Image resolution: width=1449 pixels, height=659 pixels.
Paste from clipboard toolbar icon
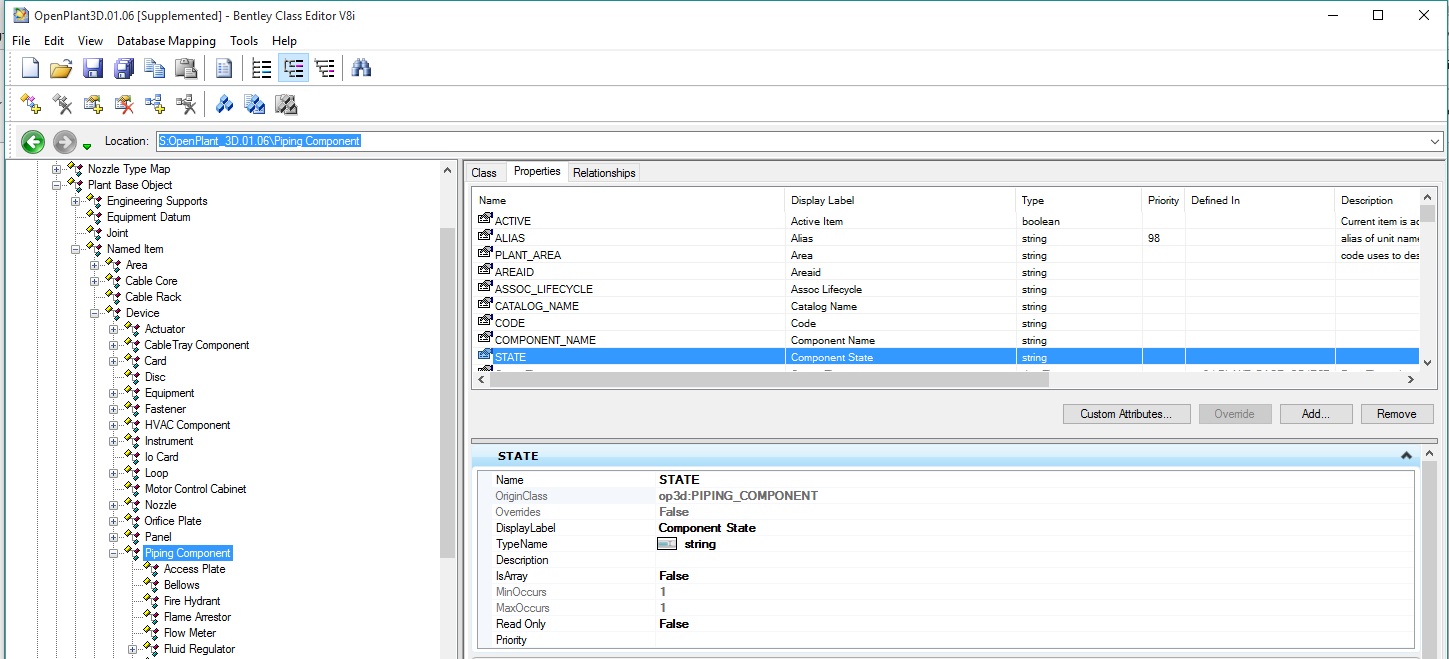point(186,68)
